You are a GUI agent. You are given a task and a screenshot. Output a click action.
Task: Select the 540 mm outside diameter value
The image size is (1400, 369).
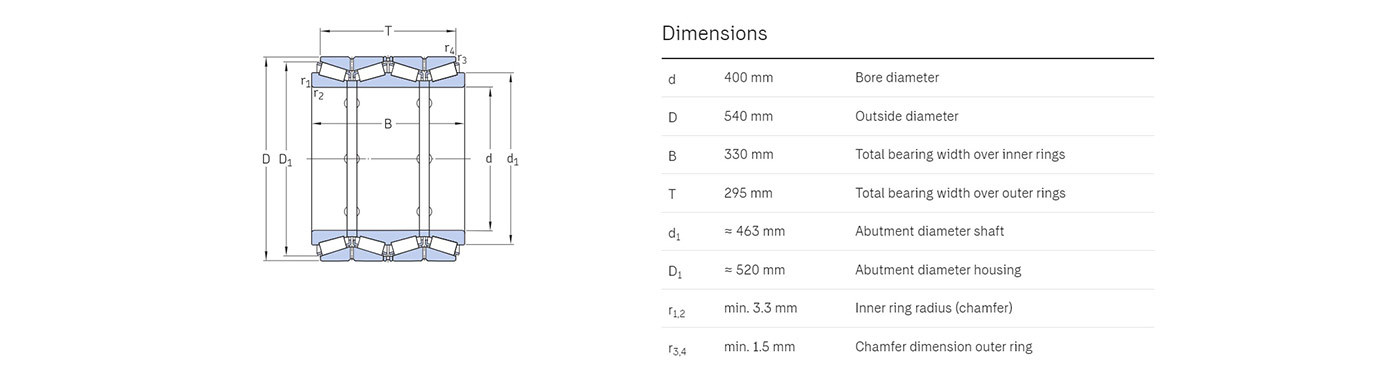748,116
